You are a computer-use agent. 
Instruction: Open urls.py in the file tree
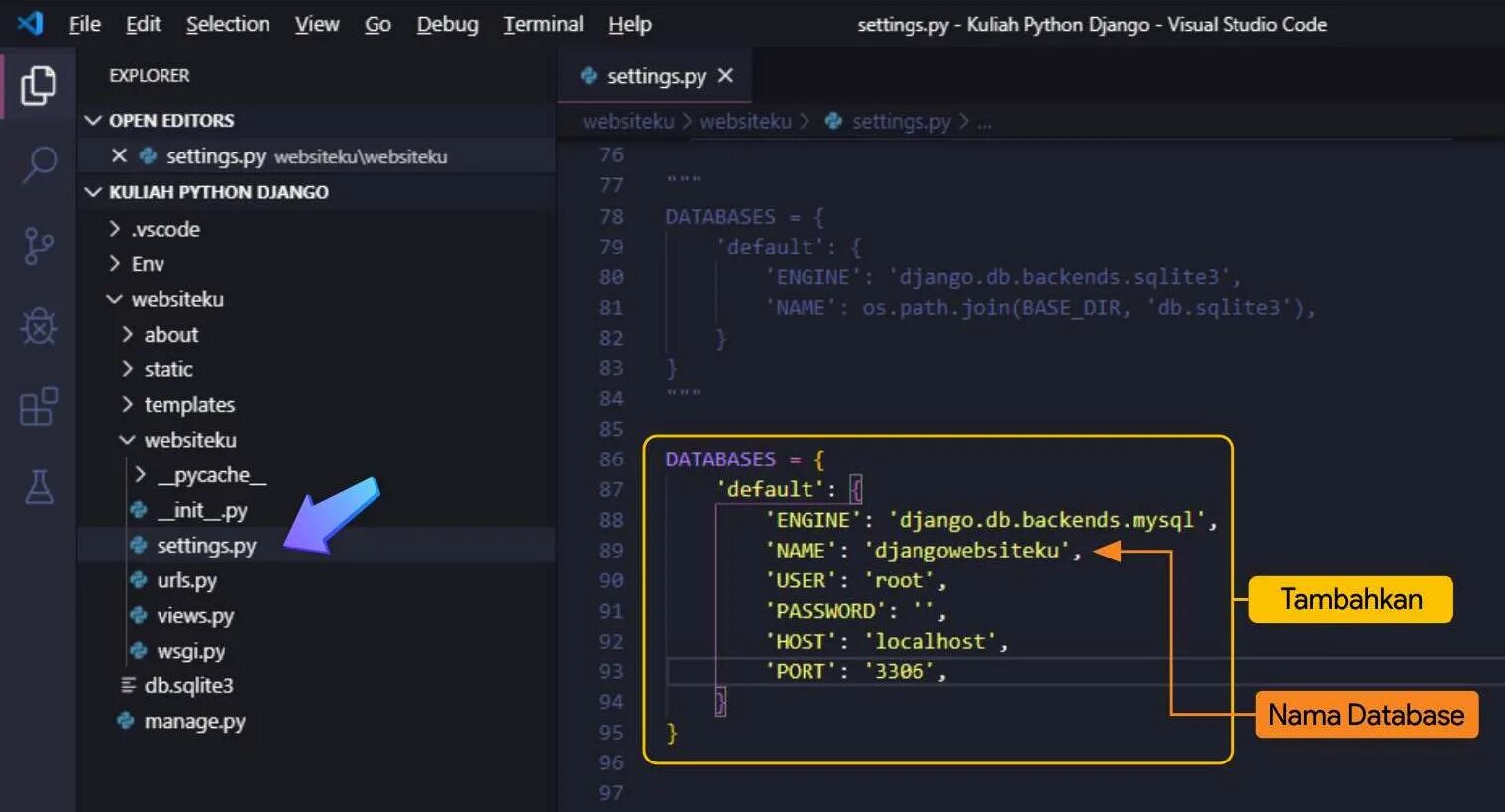(186, 580)
